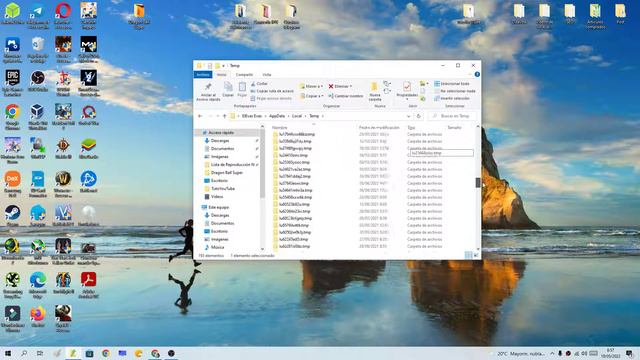Click the file-list vertical scrollbar thumb
This screenshot has width=640, height=360.
click(478, 183)
